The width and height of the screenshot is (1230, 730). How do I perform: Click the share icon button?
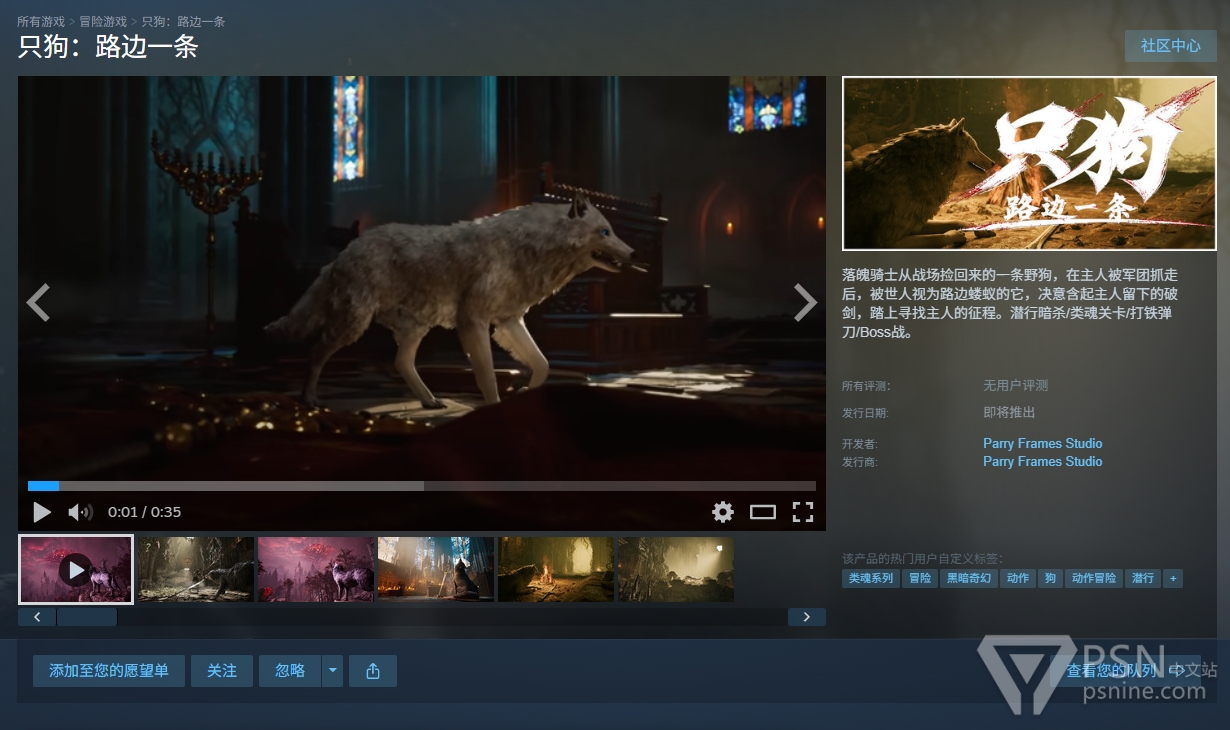[x=373, y=671]
